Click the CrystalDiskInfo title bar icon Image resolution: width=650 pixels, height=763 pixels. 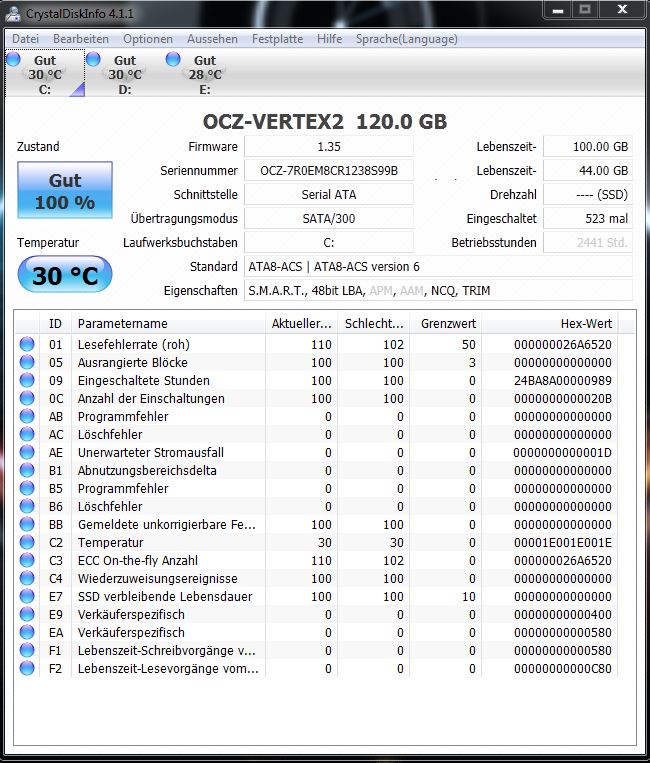tap(13, 14)
